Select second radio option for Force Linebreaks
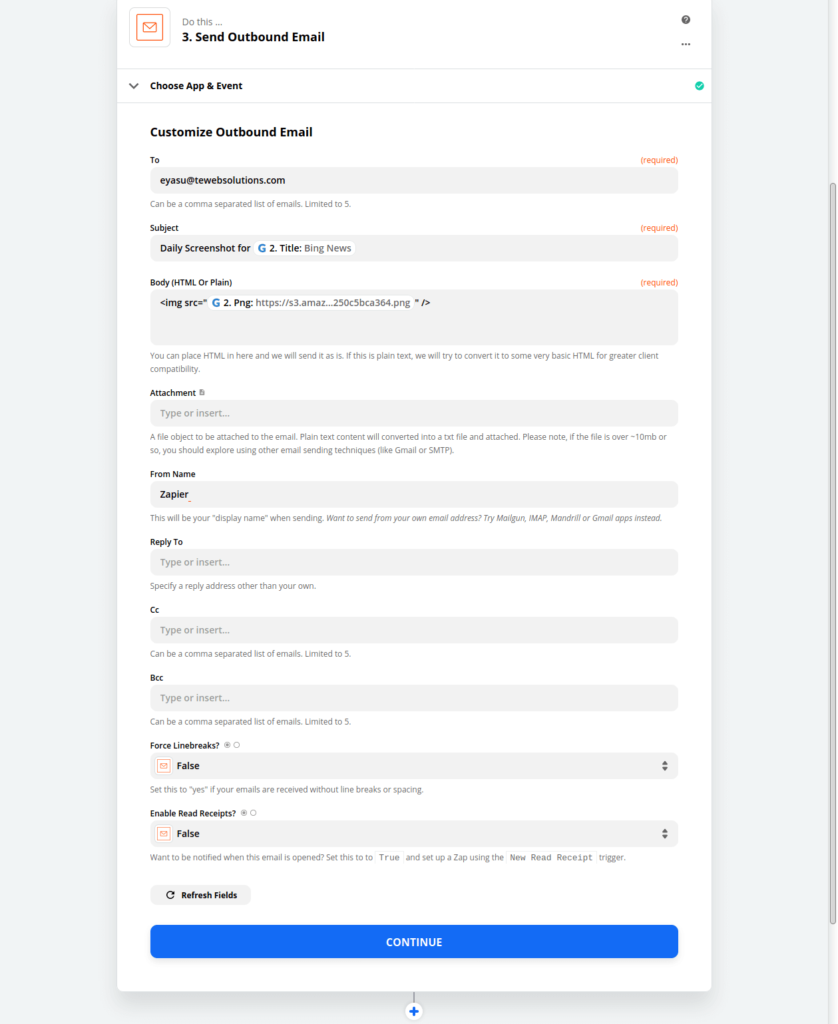This screenshot has height=1024, width=838. point(236,745)
